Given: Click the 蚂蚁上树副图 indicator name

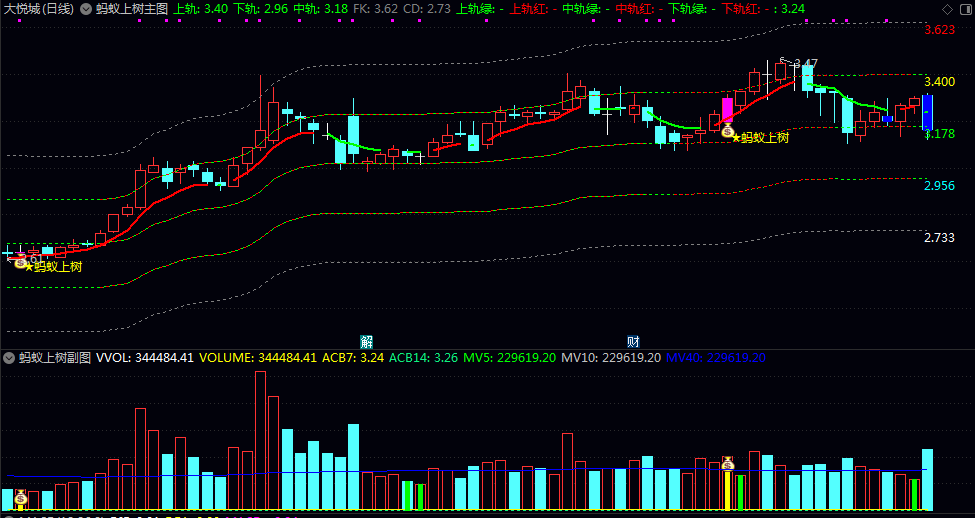Looking at the screenshot, I should tap(55, 358).
